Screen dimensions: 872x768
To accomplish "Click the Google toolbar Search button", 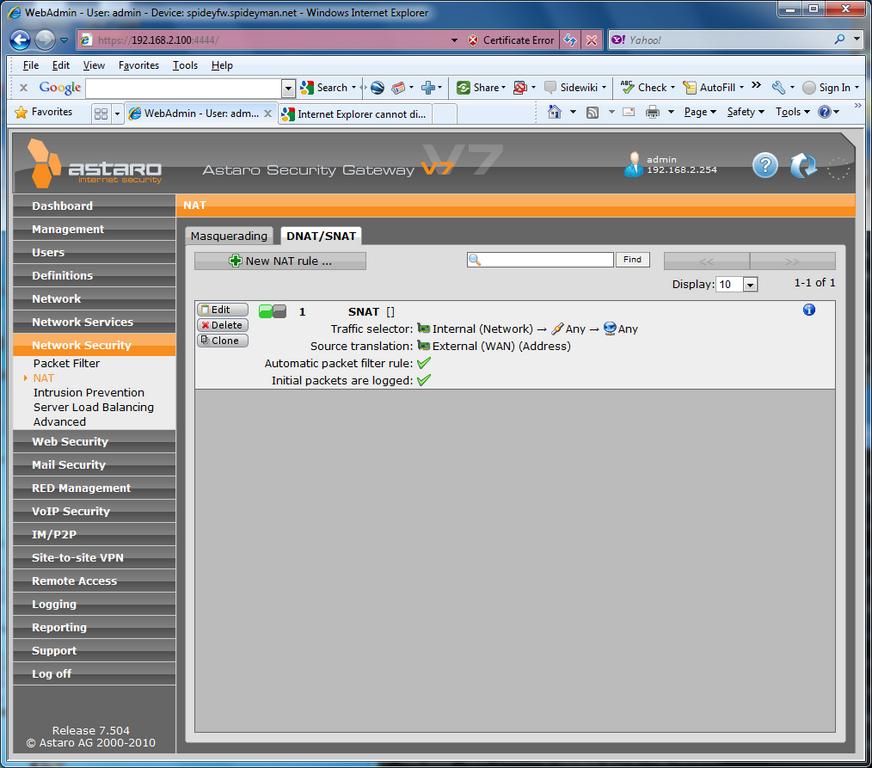I will [328, 87].
